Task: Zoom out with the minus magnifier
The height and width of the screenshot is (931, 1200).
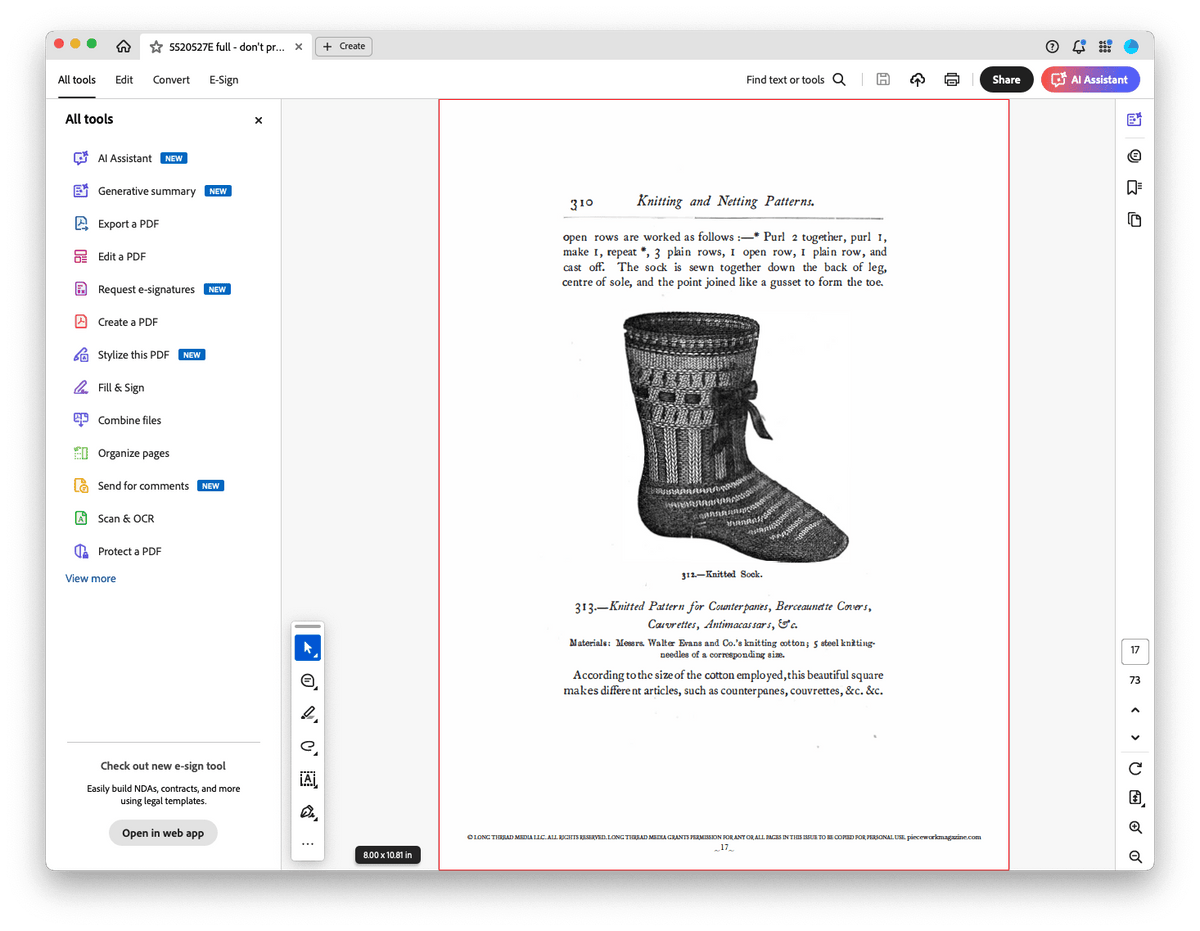Action: [1135, 857]
